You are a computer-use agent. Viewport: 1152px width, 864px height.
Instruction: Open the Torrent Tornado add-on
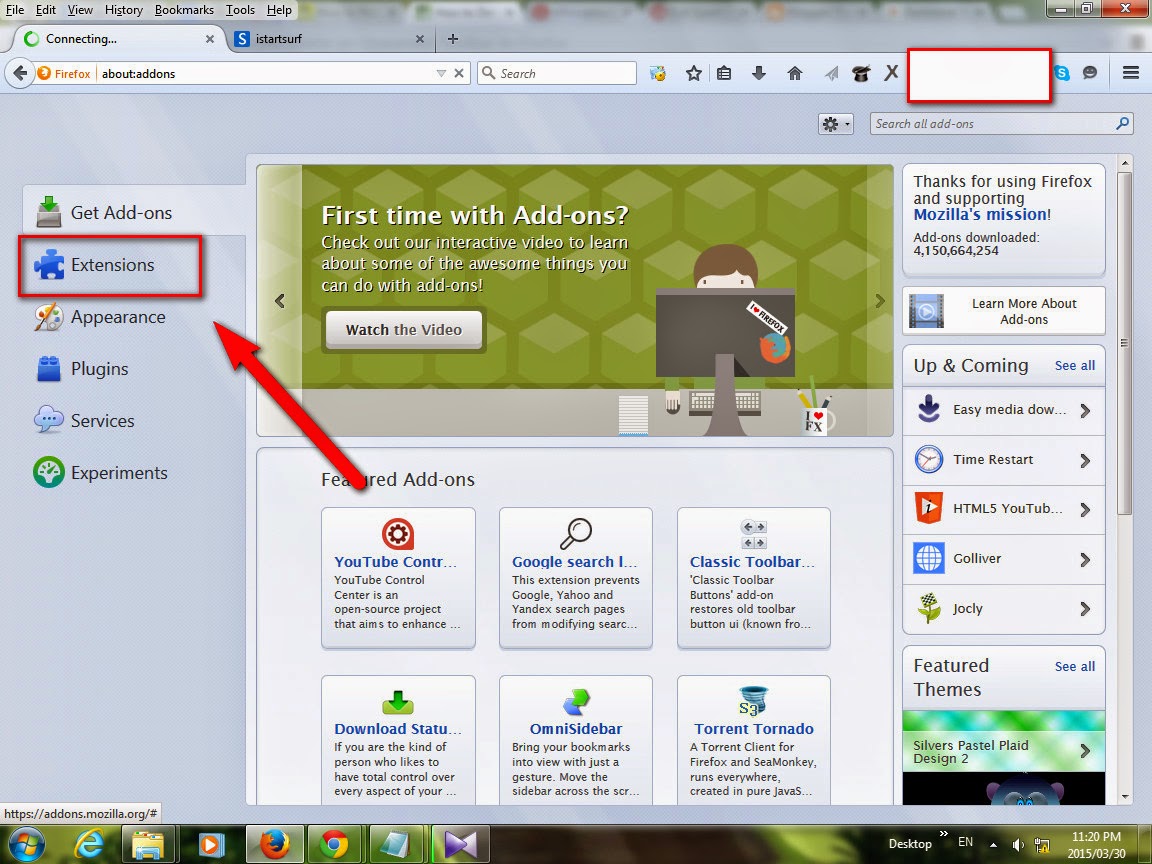point(754,741)
